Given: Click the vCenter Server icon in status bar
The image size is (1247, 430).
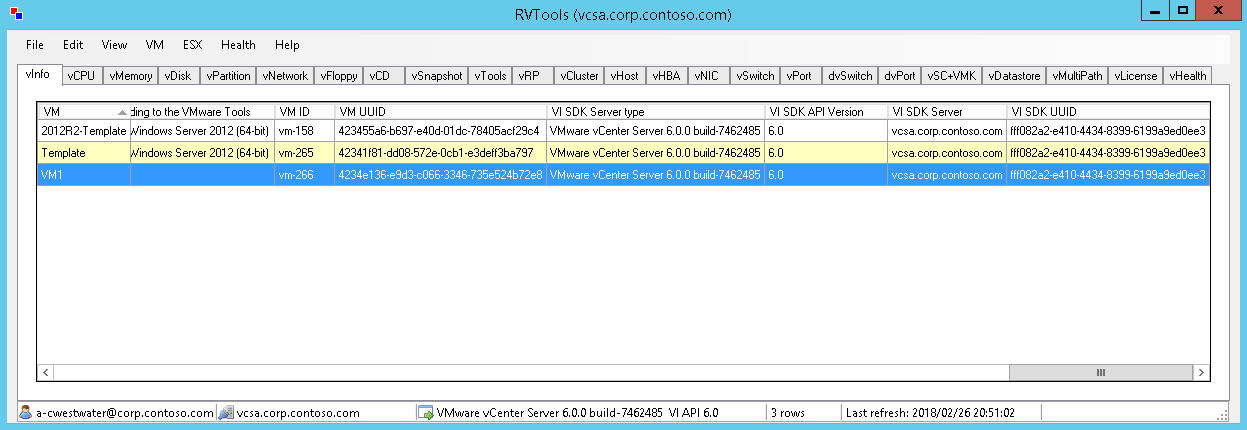Looking at the screenshot, I should (x=425, y=412).
